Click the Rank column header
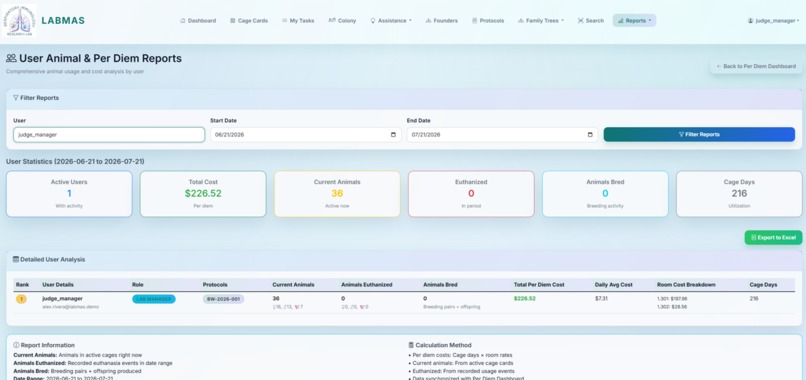 coord(22,284)
